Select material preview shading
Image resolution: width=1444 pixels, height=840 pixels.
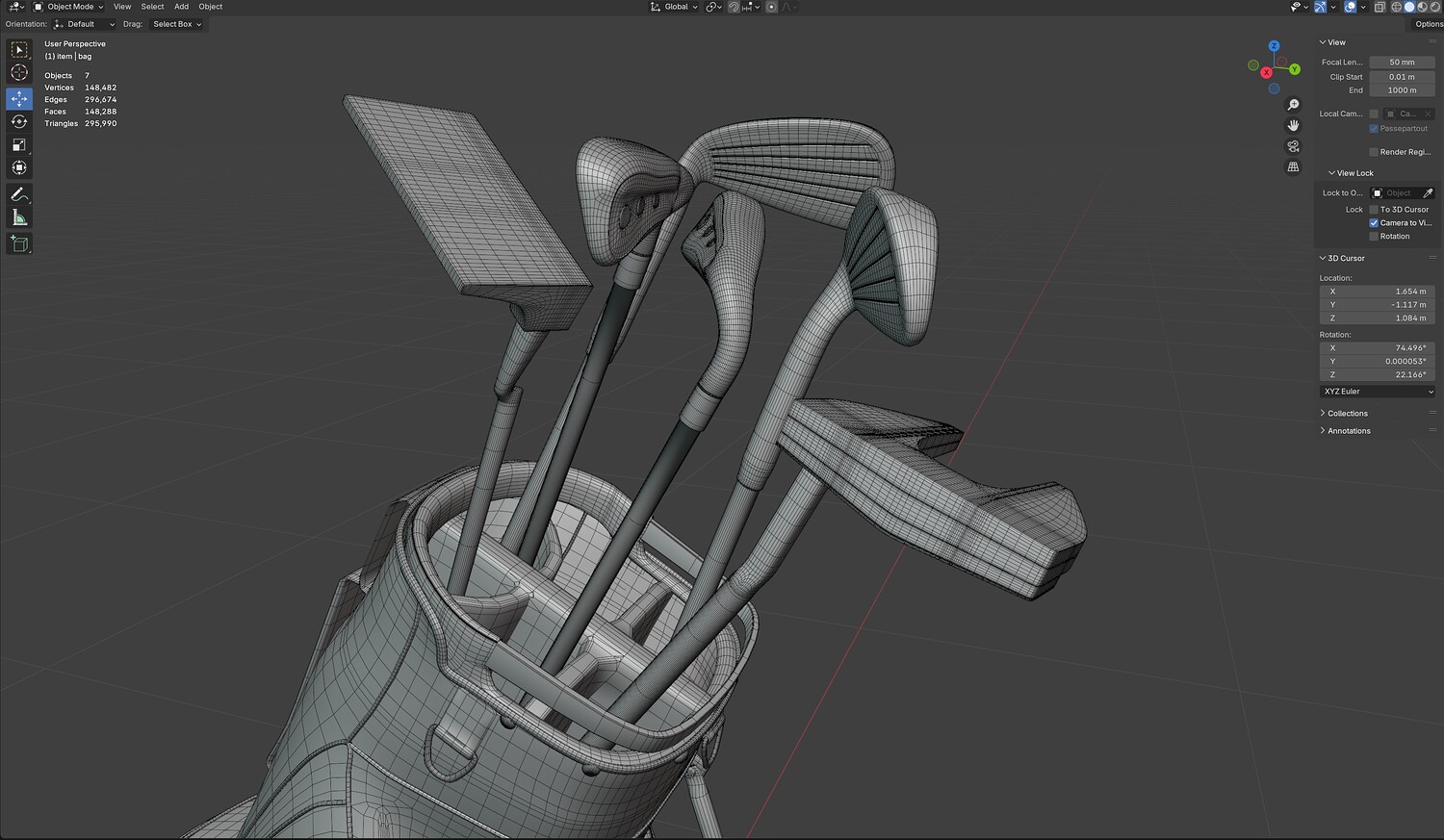[x=1422, y=7]
